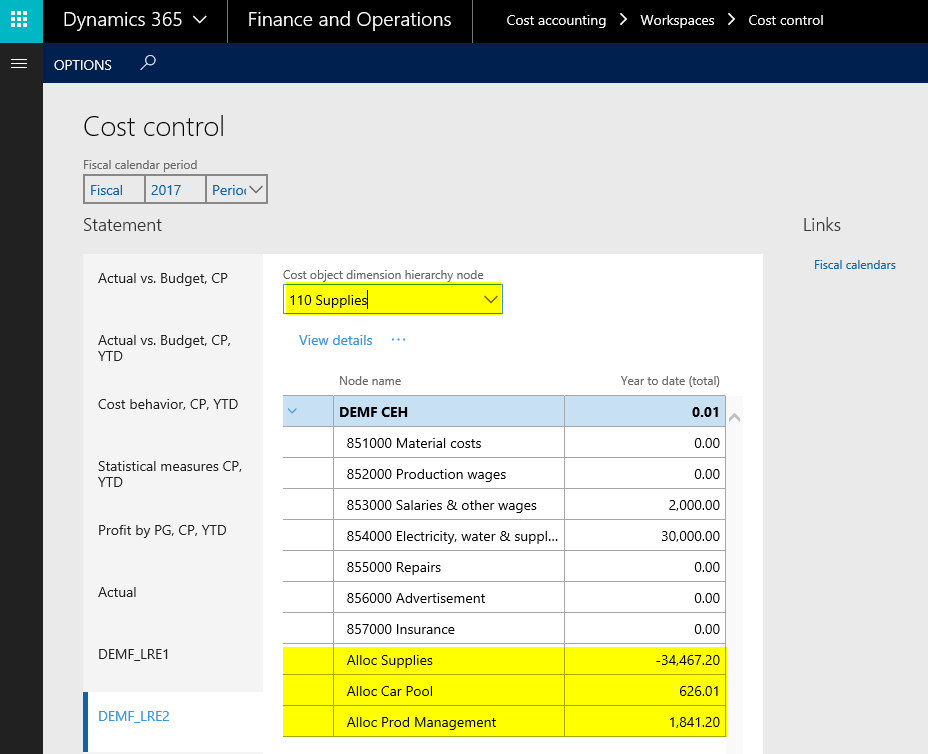Viewport: 928px width, 754px height.
Task: Open Cost object dimension hierarchy node dropdown
Action: click(x=490, y=299)
